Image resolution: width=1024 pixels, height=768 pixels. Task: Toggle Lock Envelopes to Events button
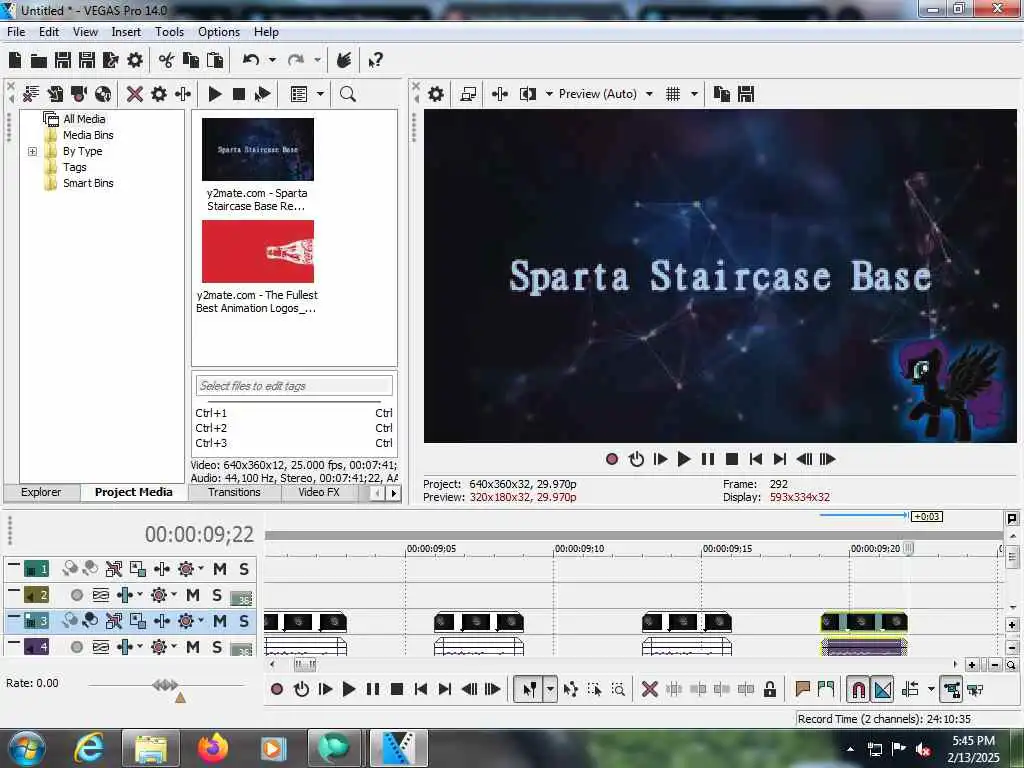[x=952, y=689]
